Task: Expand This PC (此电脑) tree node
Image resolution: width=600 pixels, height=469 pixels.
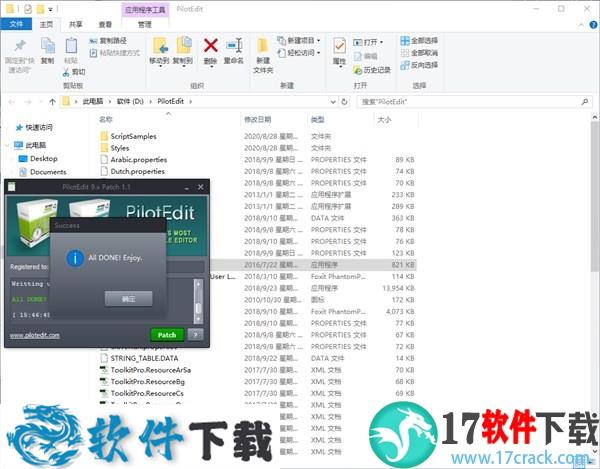Action: [7, 144]
